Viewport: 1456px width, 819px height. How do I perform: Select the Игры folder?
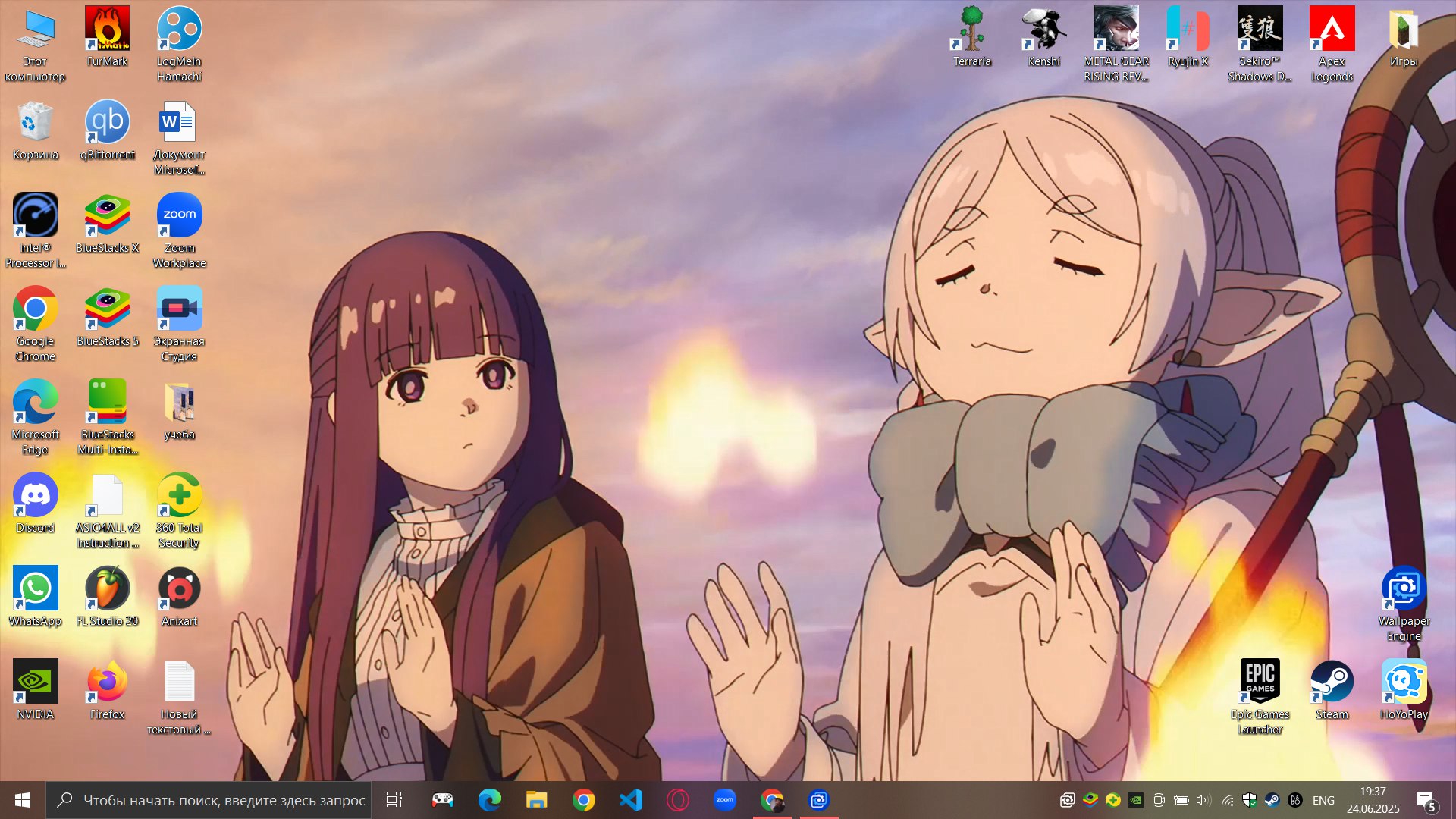pyautogui.click(x=1404, y=38)
